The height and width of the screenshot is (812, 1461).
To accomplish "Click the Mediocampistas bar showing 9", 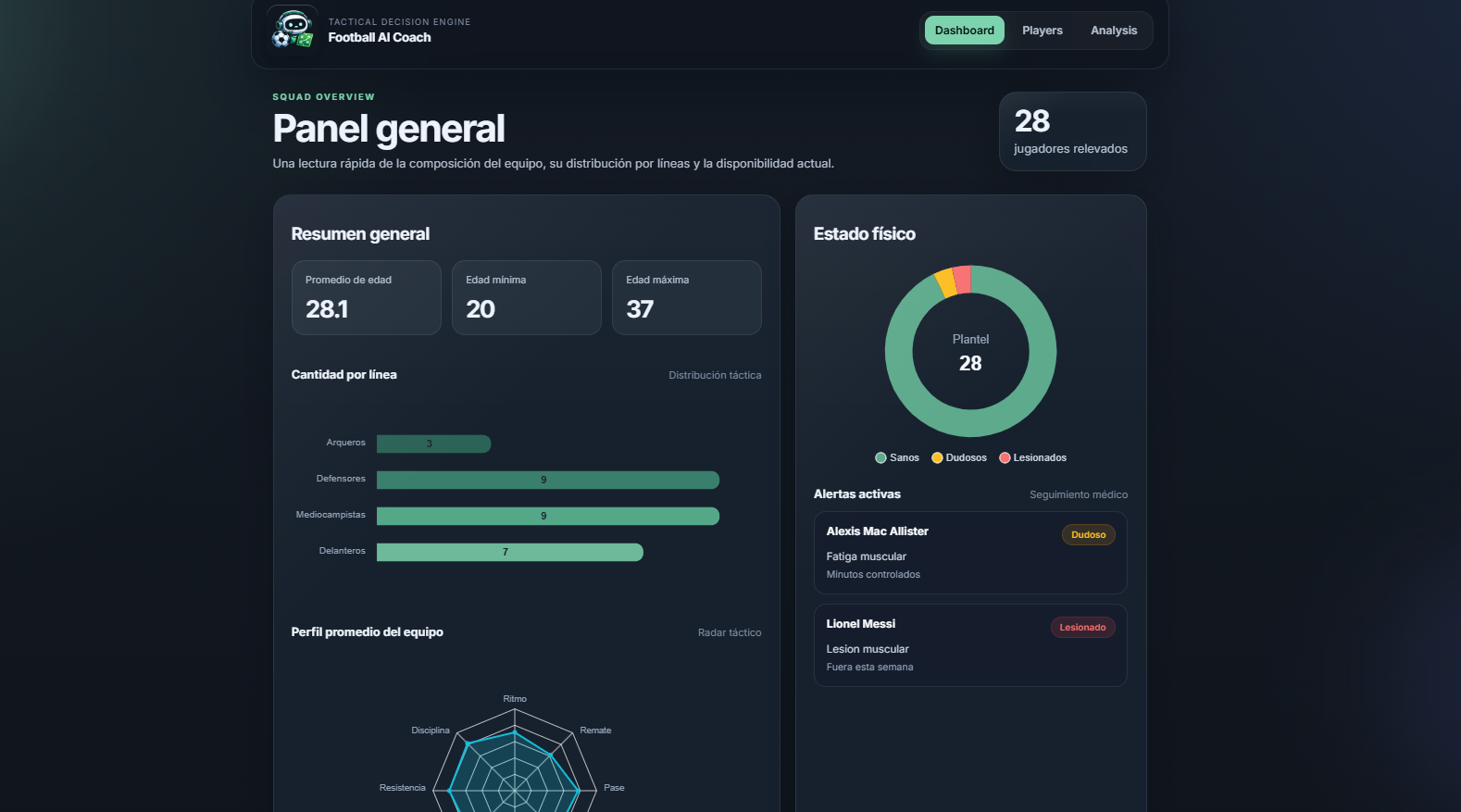I will [547, 516].
